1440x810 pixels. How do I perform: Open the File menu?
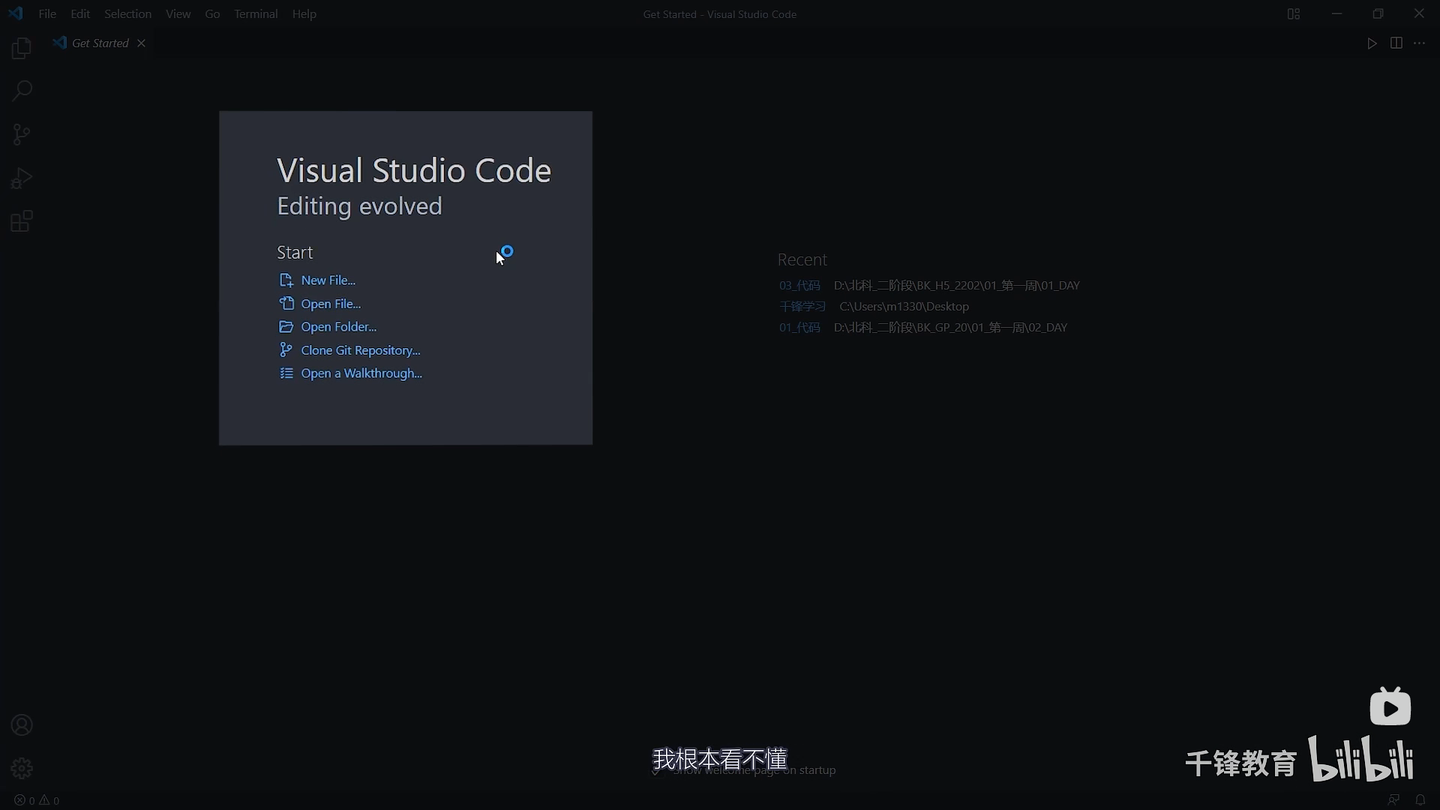[x=47, y=14]
